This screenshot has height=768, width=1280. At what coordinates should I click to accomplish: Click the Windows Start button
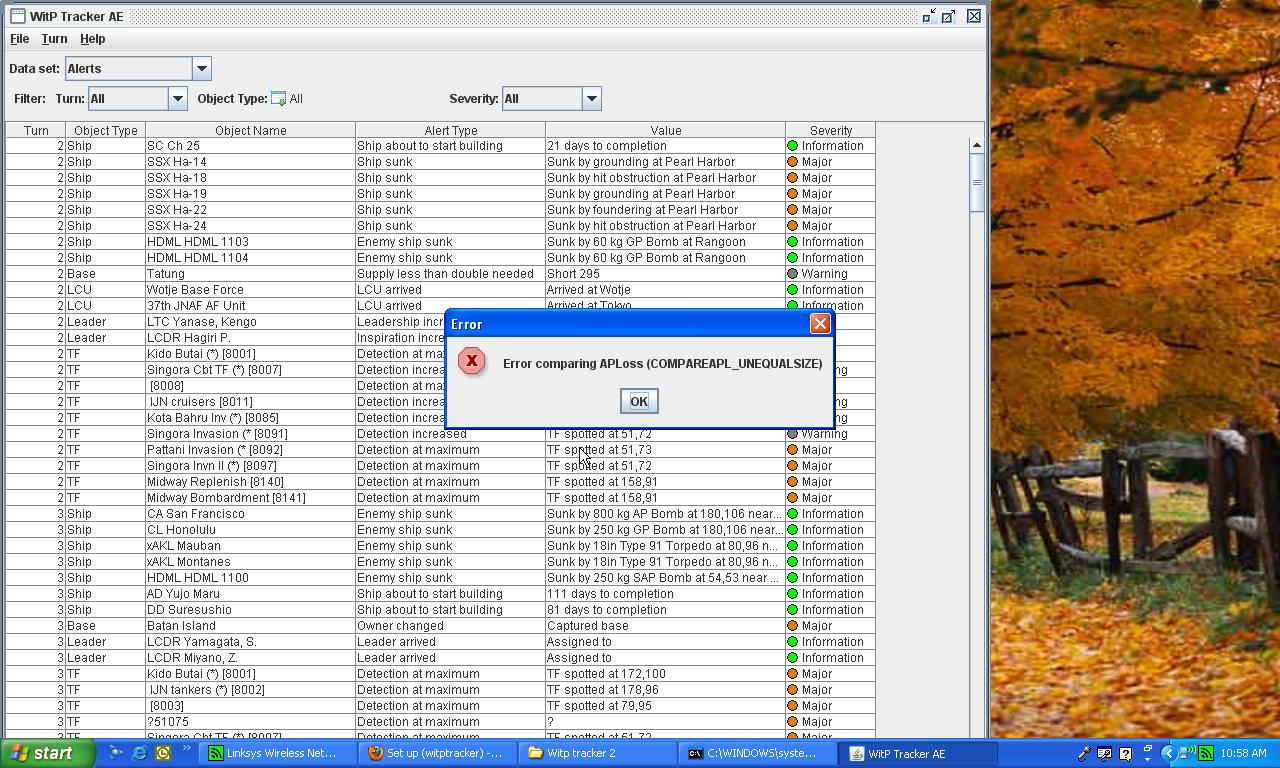48,754
